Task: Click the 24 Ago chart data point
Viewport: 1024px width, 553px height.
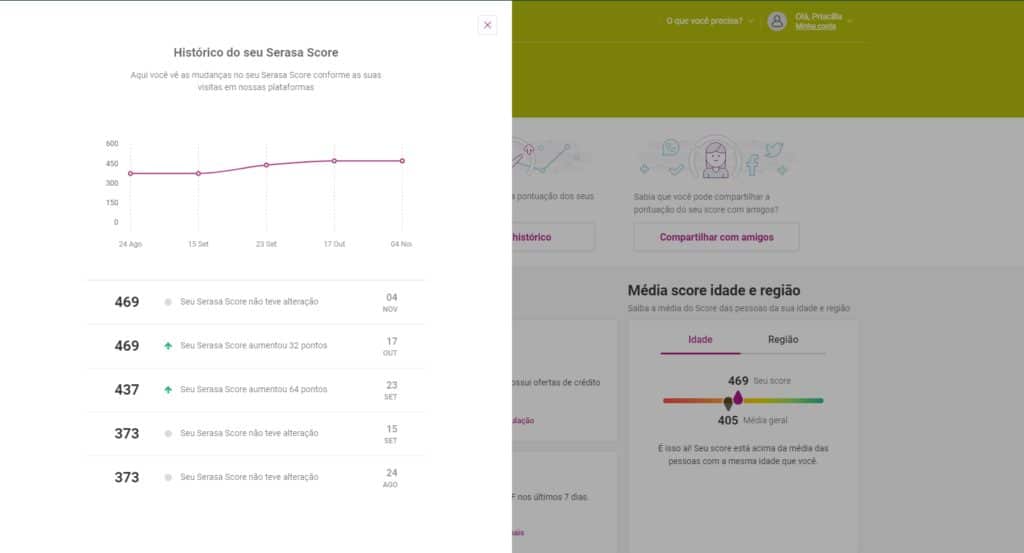Action: point(131,174)
